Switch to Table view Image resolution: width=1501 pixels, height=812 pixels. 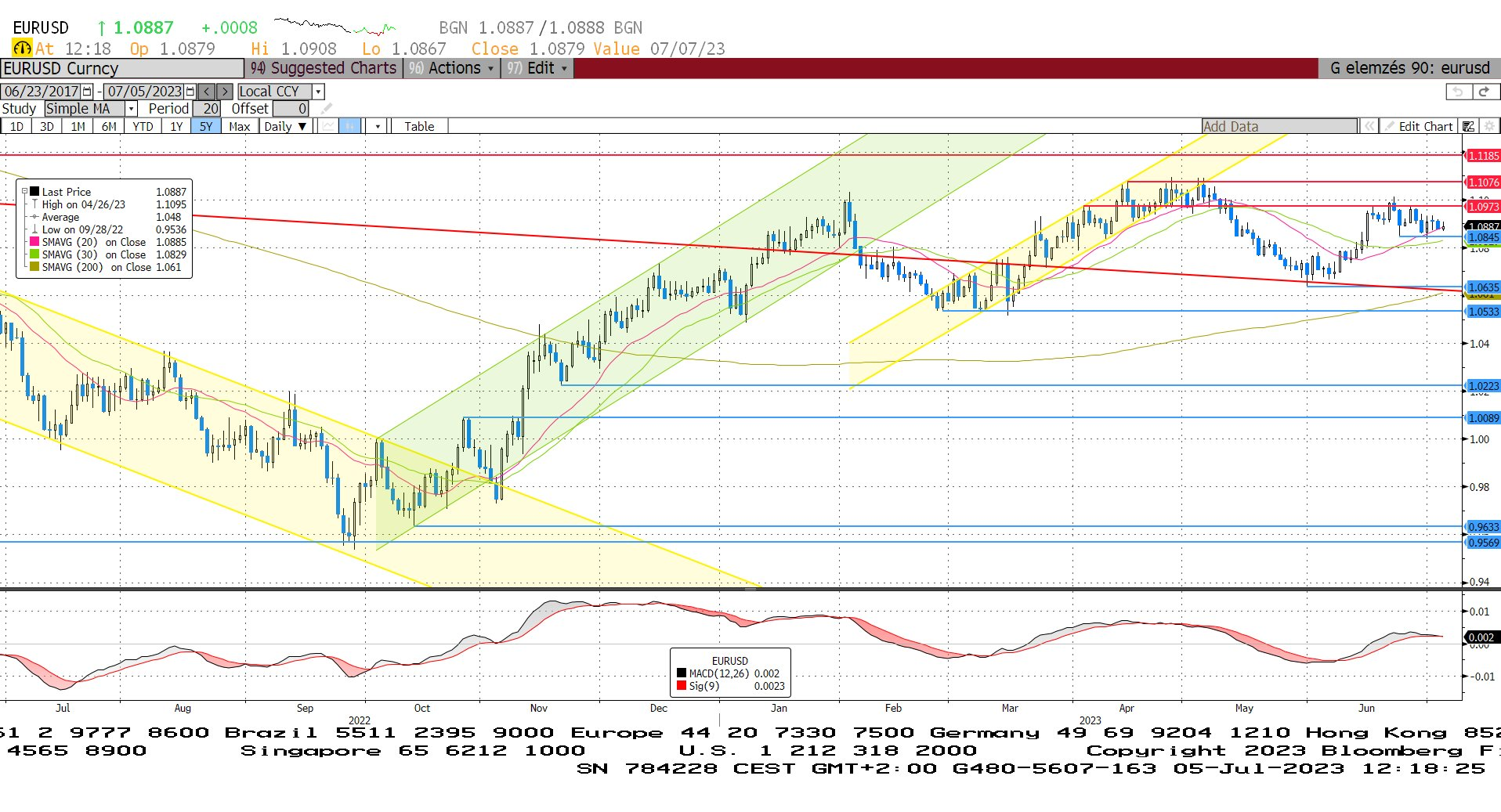419,126
